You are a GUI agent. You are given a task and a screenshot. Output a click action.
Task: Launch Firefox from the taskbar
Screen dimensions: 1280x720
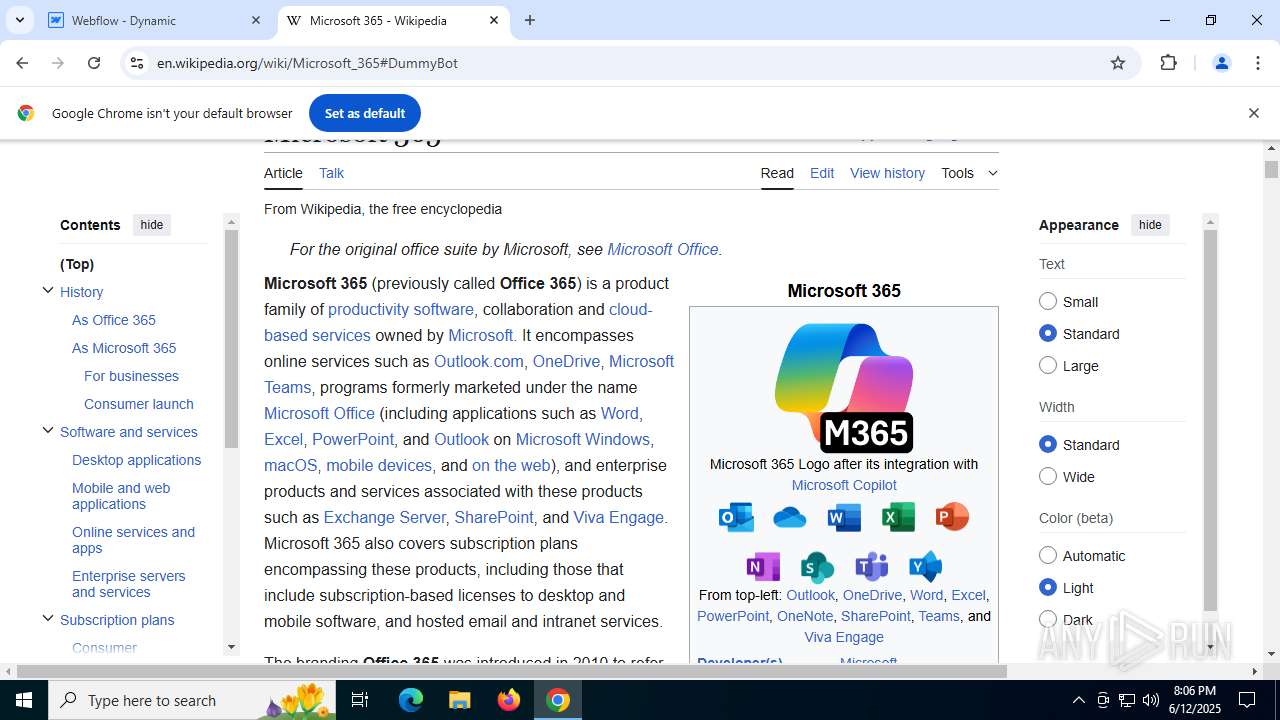(509, 700)
